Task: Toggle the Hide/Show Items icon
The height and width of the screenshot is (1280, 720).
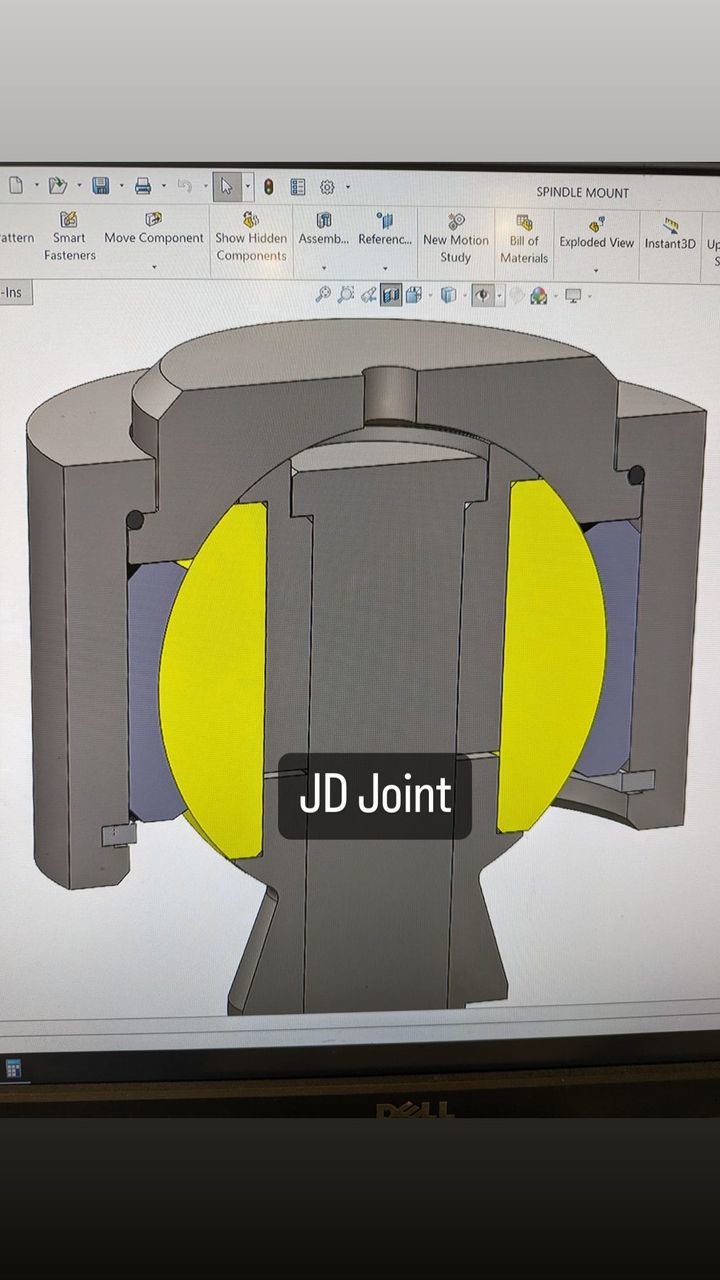Action: (483, 295)
